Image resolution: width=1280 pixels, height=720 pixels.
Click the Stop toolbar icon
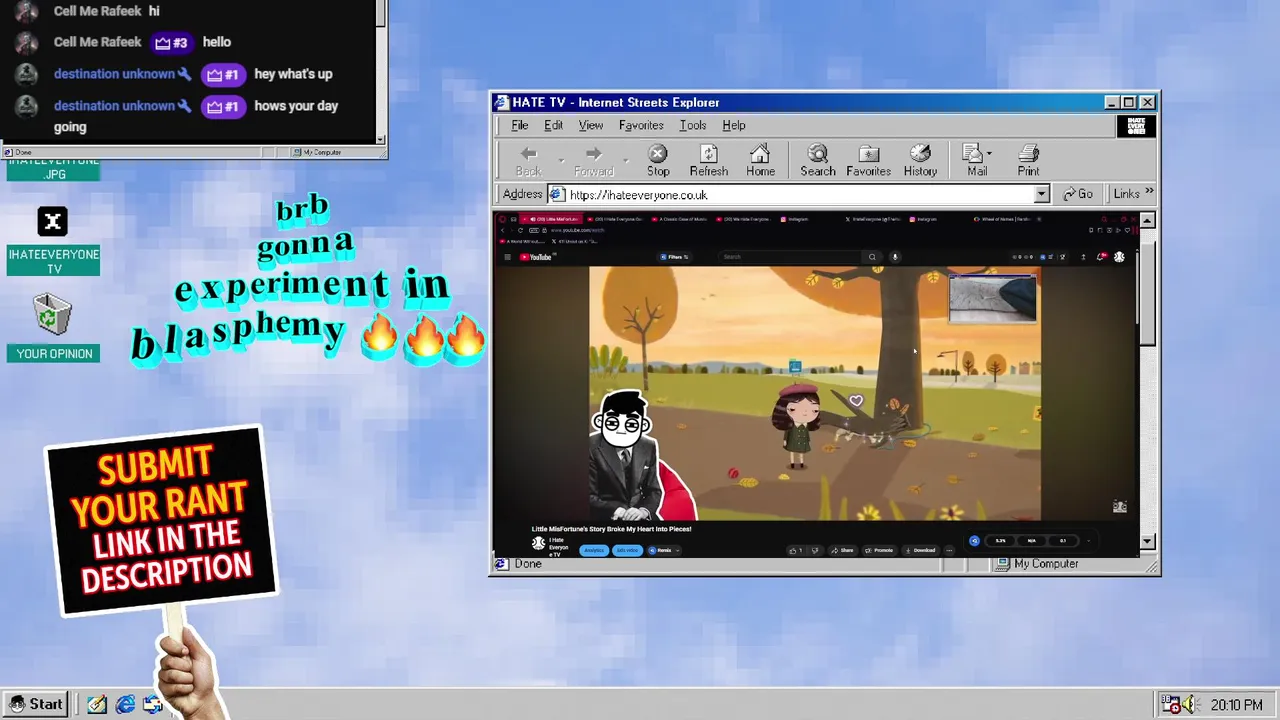(657, 153)
